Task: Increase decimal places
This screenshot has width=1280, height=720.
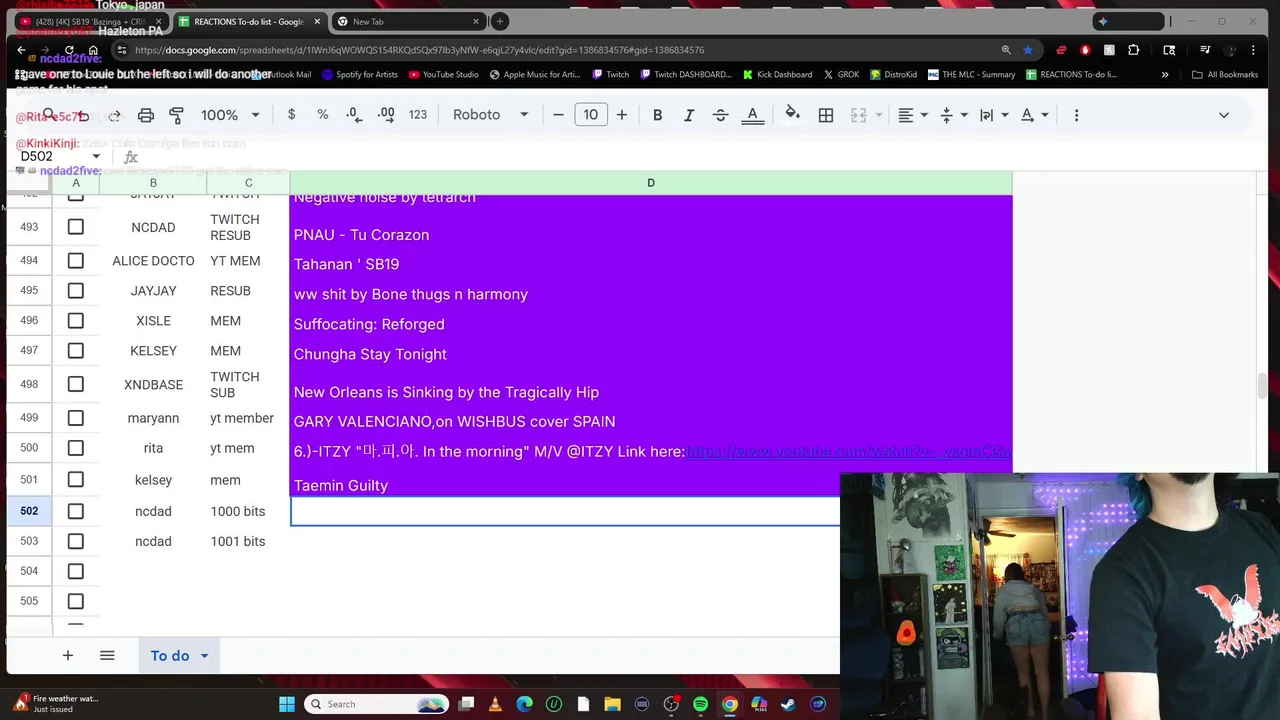Action: tap(386, 115)
